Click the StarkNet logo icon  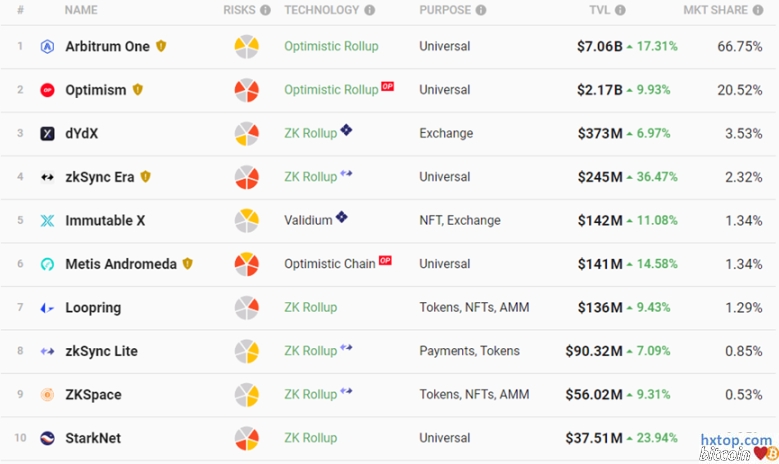click(x=47, y=438)
